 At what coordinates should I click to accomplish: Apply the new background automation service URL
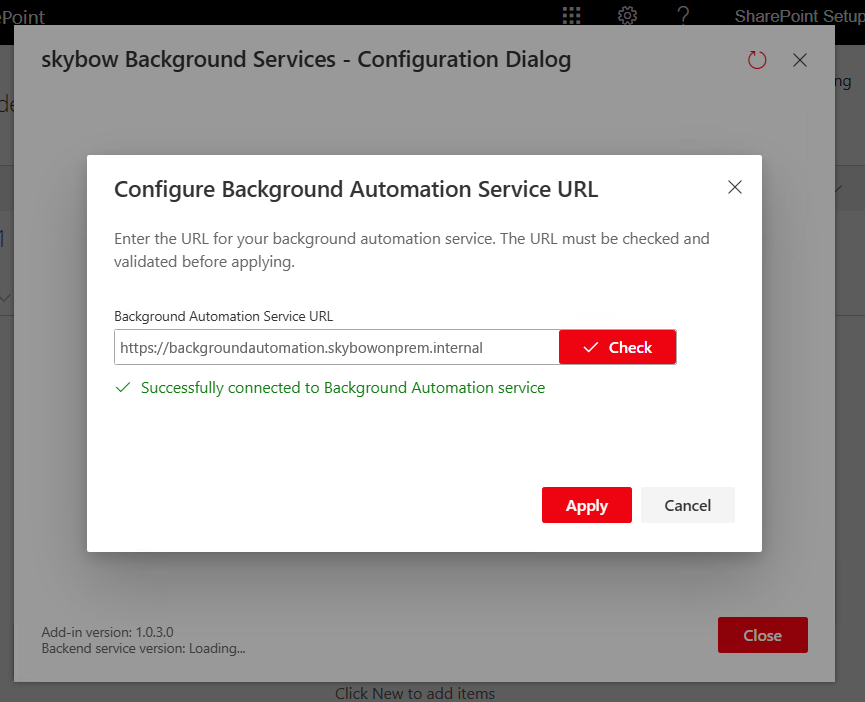click(x=586, y=505)
